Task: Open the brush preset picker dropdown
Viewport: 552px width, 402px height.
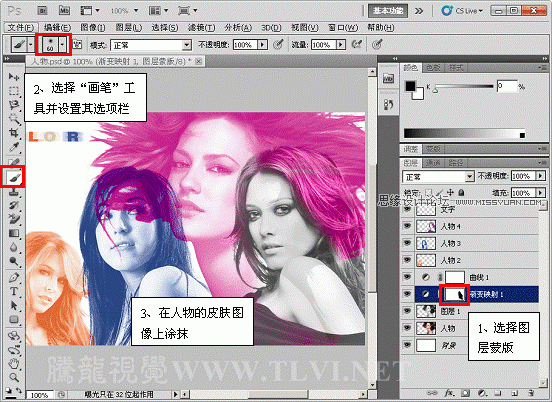Action: click(62, 45)
